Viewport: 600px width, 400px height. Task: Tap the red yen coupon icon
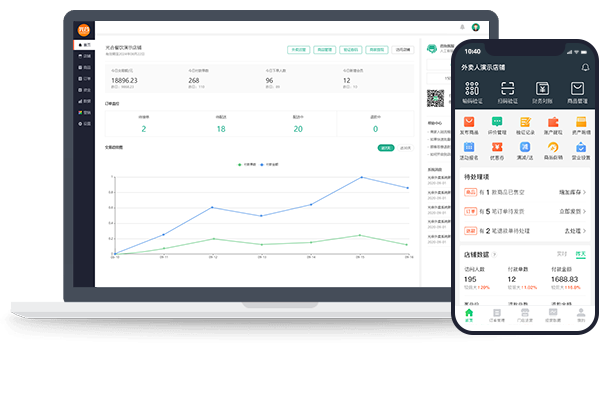[x=497, y=147]
